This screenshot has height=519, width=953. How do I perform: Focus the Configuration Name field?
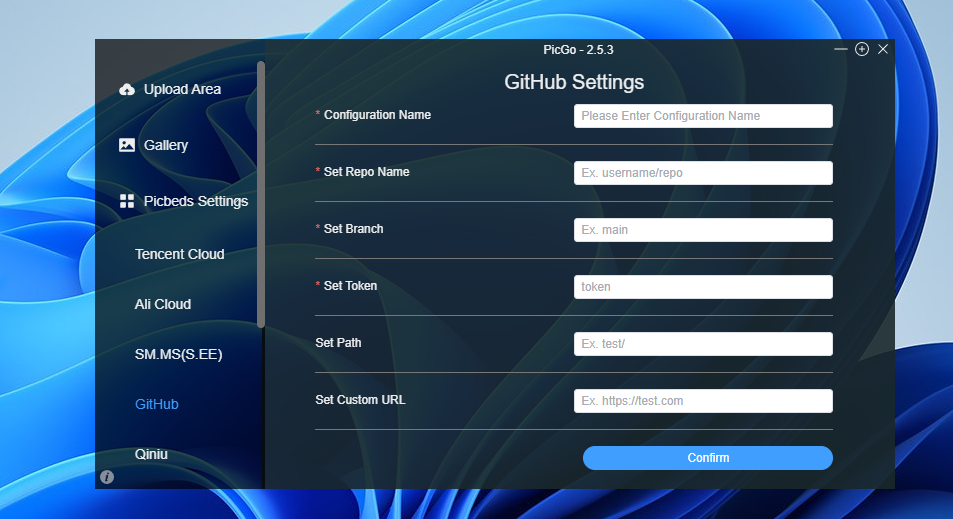tap(703, 116)
